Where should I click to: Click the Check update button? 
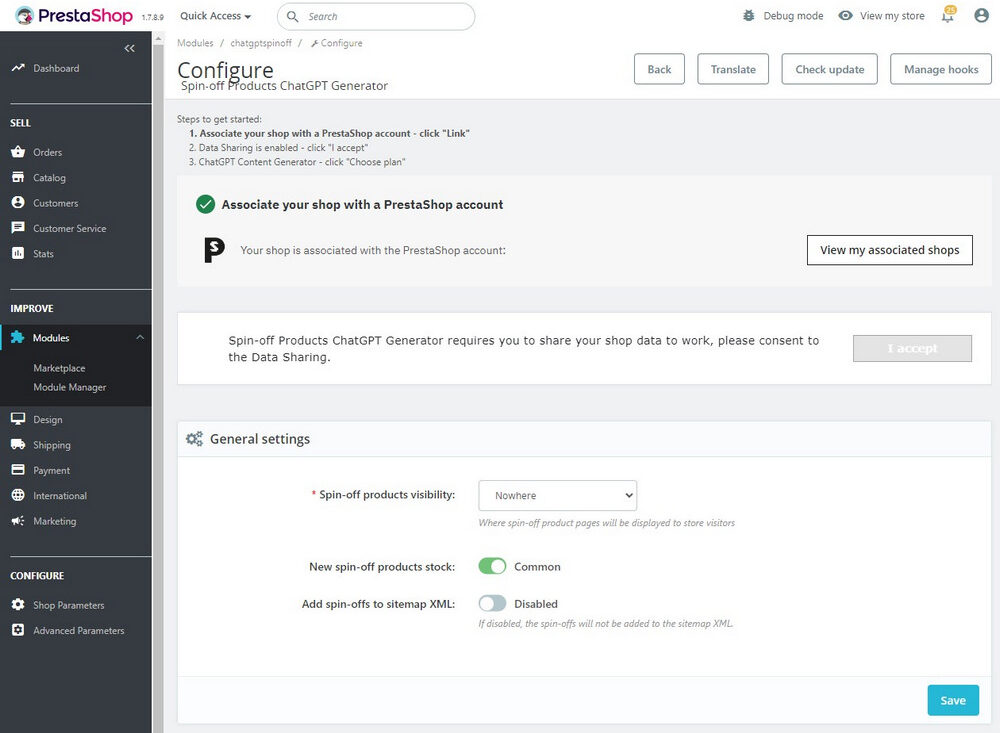click(830, 70)
